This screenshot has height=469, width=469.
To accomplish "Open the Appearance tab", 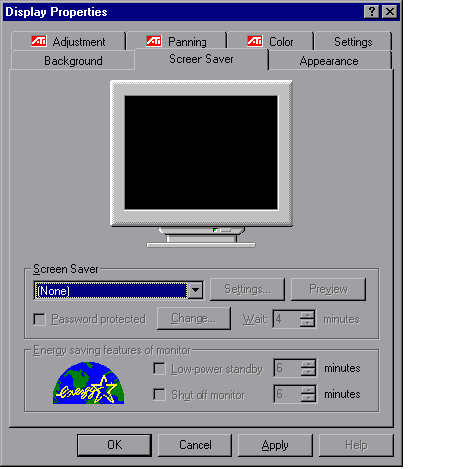I will click(329, 61).
